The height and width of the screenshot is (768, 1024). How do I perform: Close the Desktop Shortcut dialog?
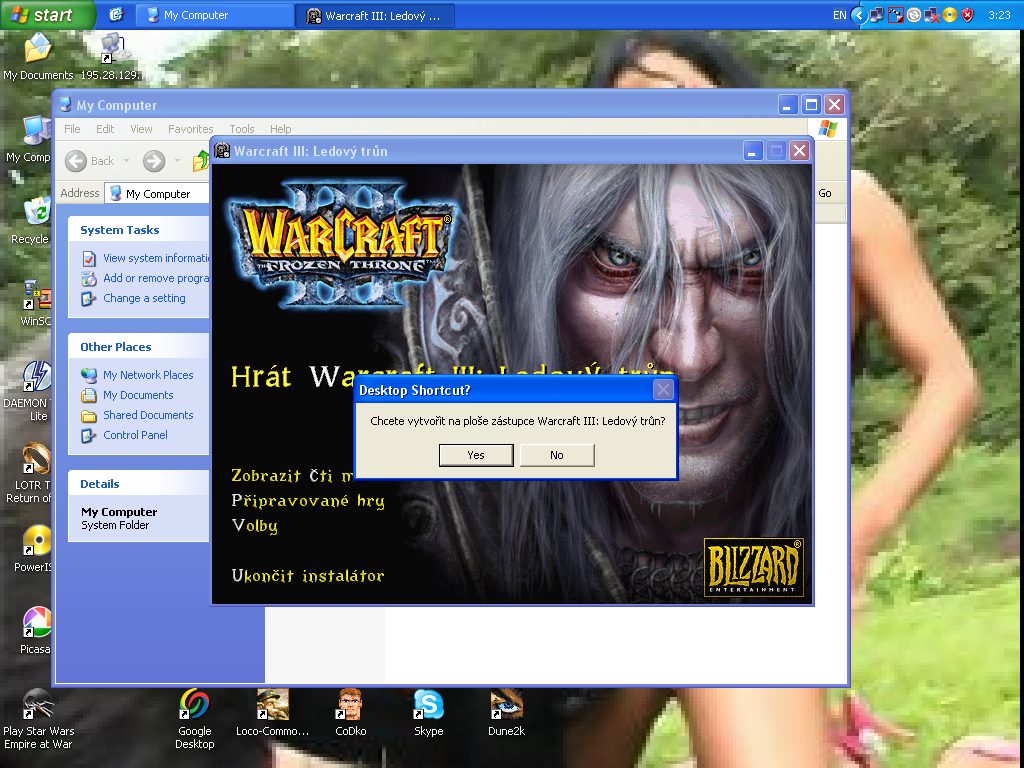tap(663, 390)
